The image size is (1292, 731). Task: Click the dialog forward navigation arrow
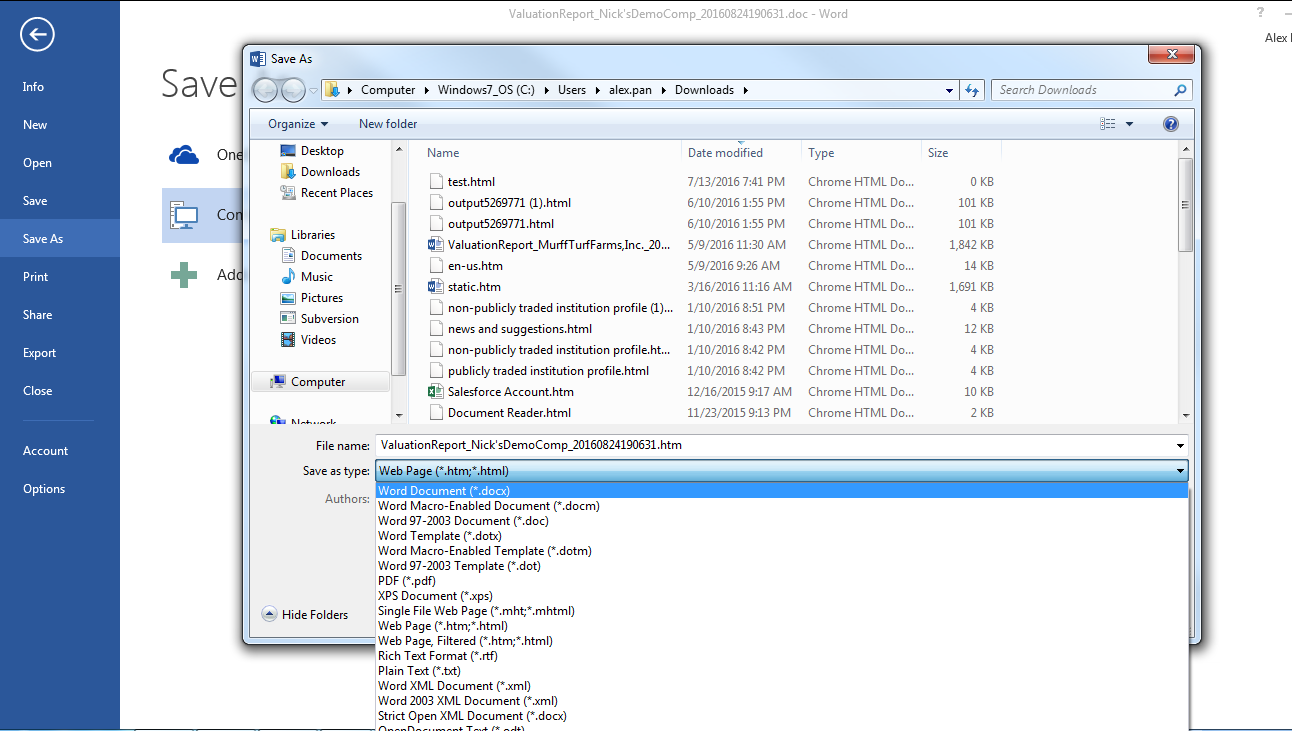tap(293, 90)
